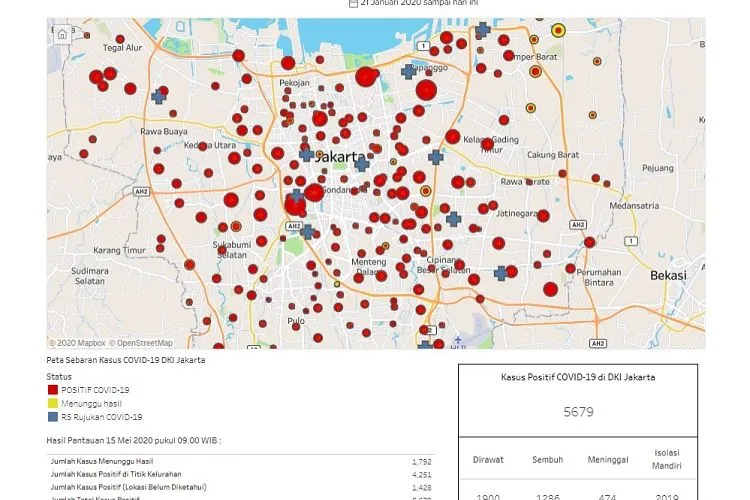Click the map home reset icon

(62, 34)
